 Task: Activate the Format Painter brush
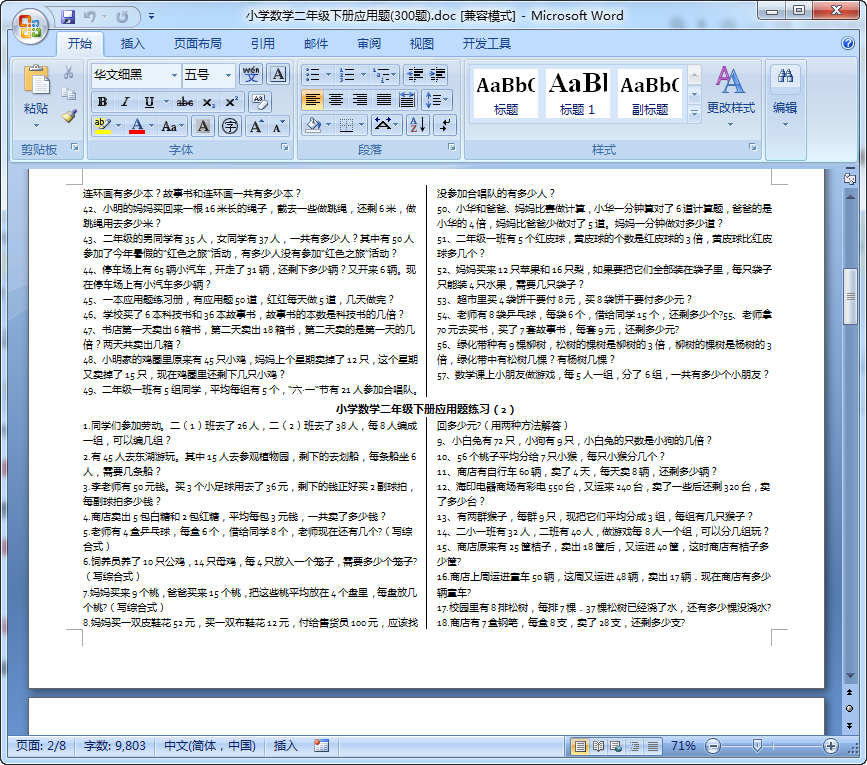point(69,116)
